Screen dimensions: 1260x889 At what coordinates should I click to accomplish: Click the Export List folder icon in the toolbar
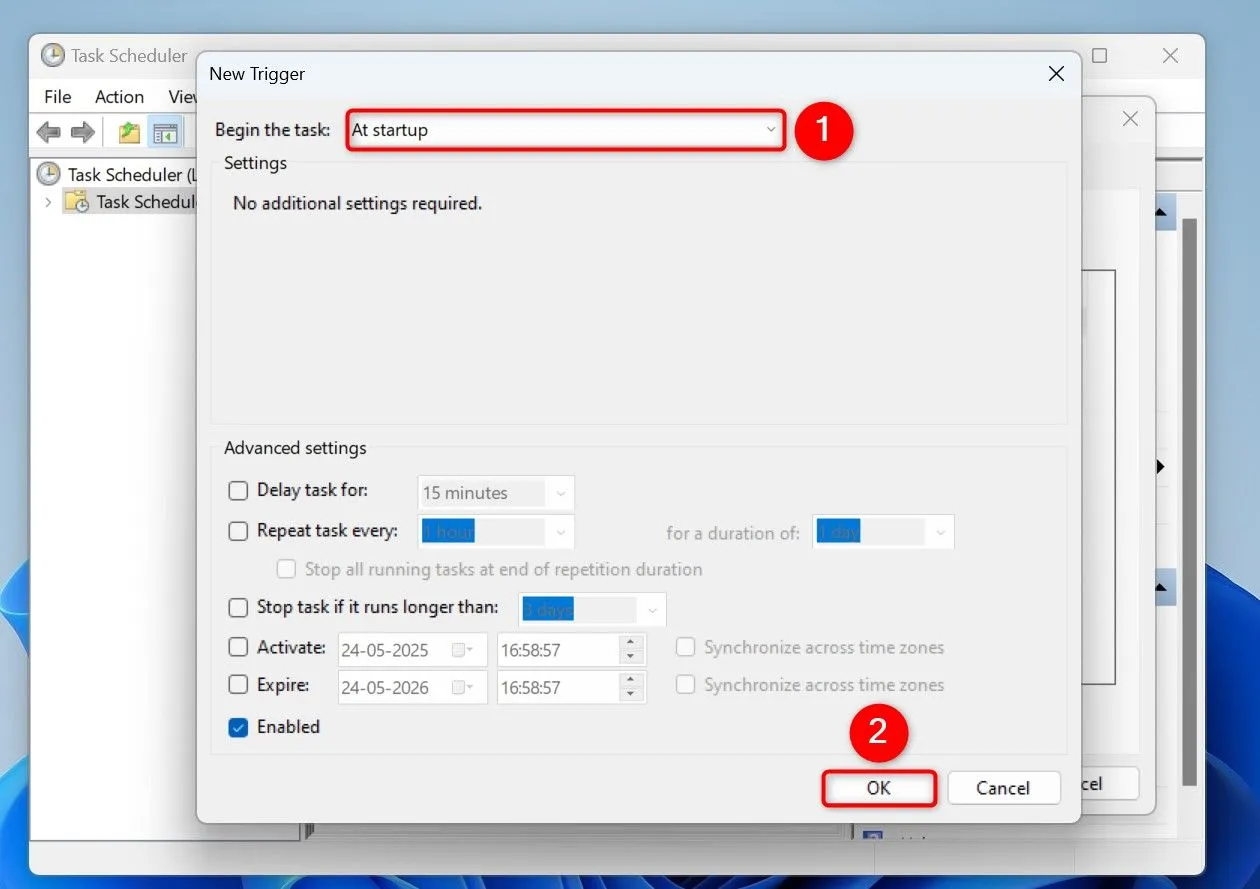[x=128, y=131]
